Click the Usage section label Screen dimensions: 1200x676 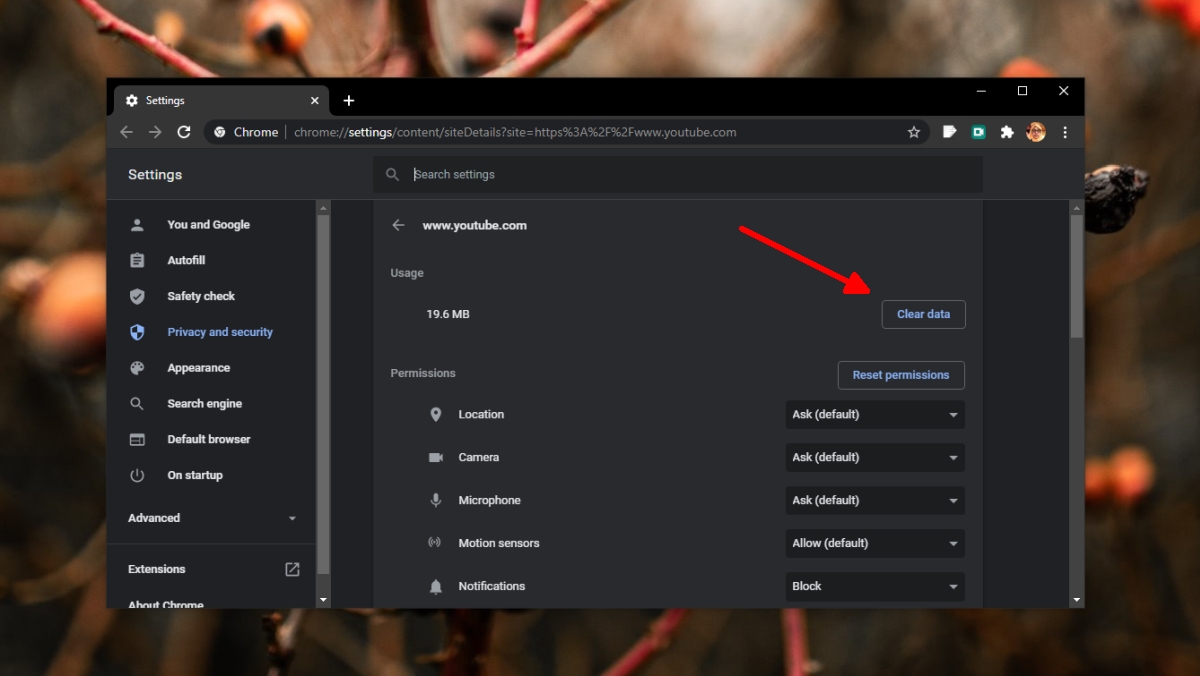[407, 273]
